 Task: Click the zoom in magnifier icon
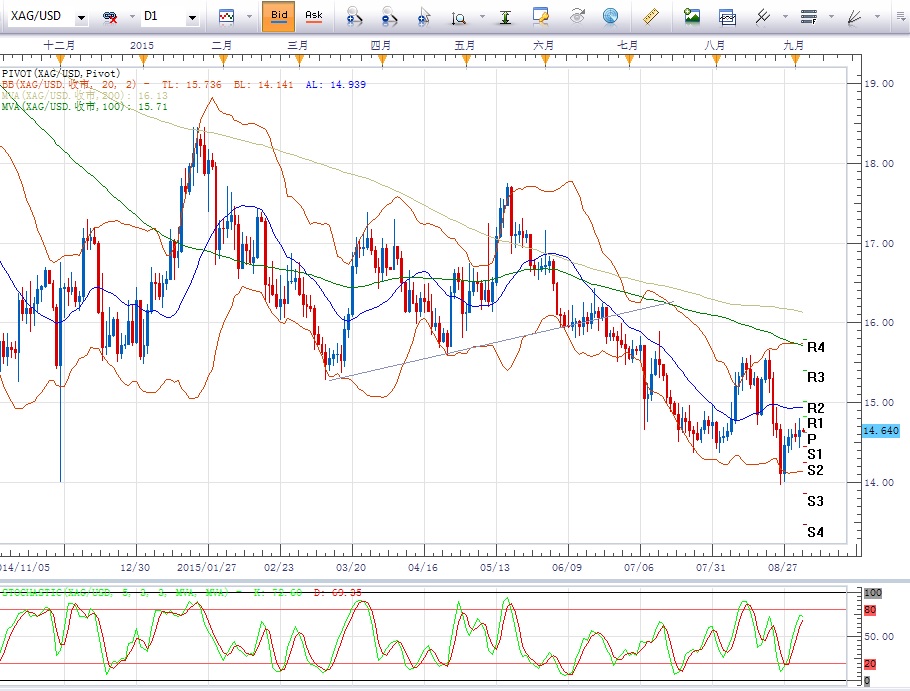(354, 16)
